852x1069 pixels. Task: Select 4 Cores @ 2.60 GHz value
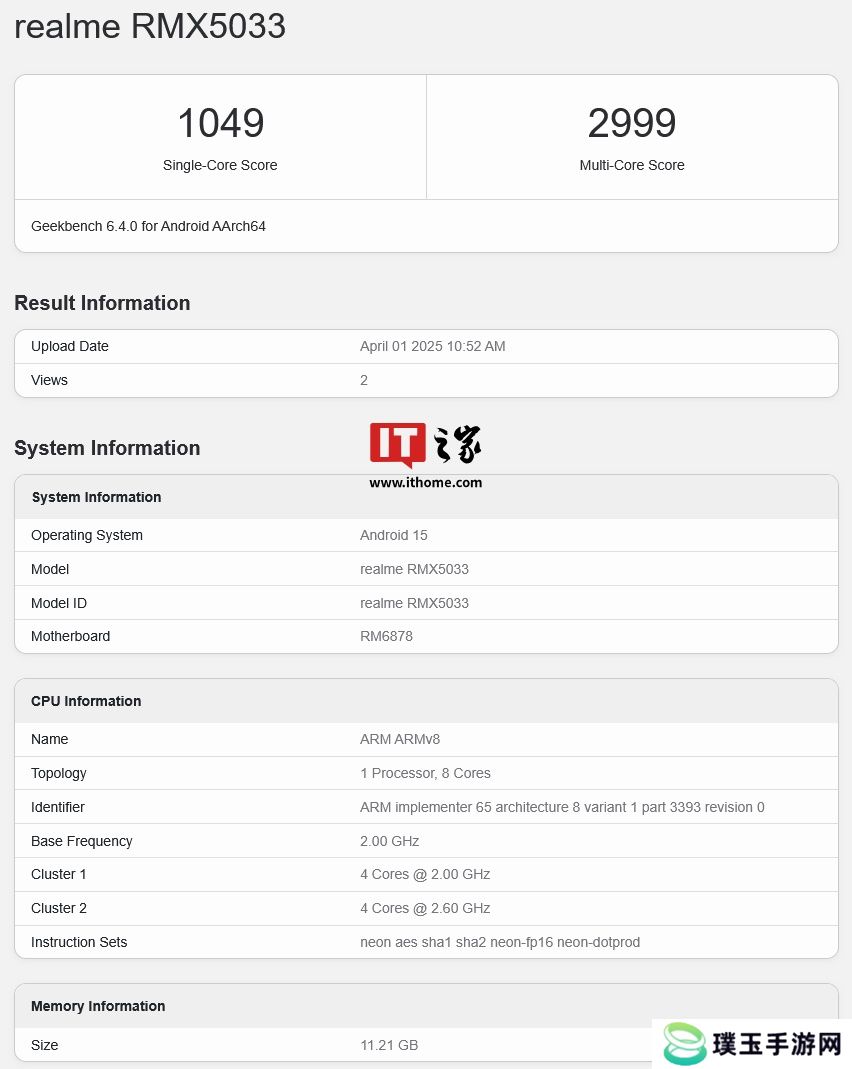425,908
